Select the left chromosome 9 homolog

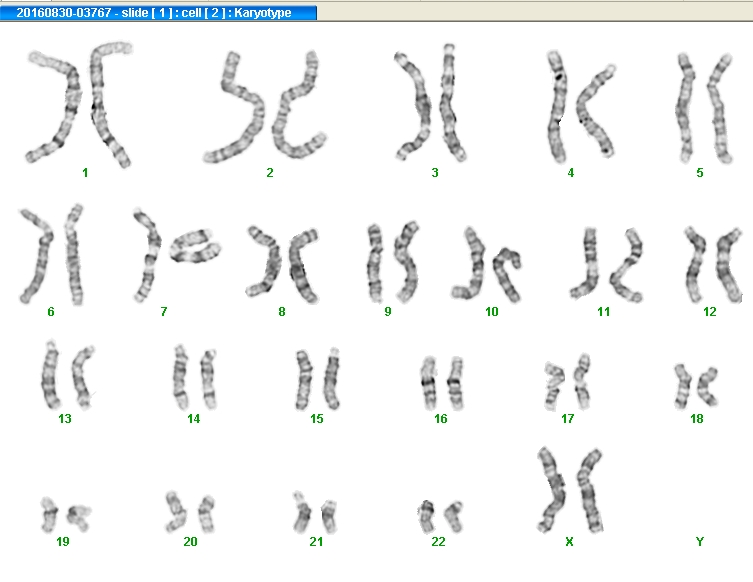click(x=375, y=263)
